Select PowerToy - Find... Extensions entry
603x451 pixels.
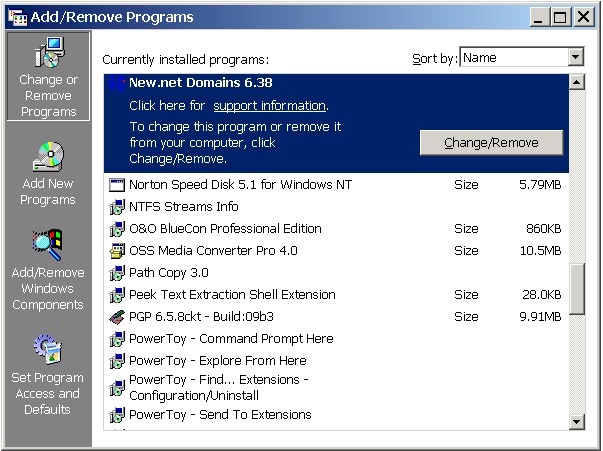(336, 388)
